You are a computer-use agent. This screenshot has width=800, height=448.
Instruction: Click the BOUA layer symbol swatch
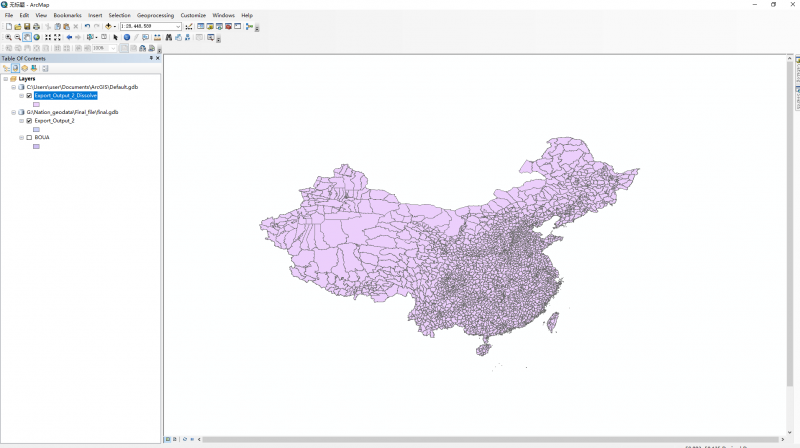tap(36, 146)
